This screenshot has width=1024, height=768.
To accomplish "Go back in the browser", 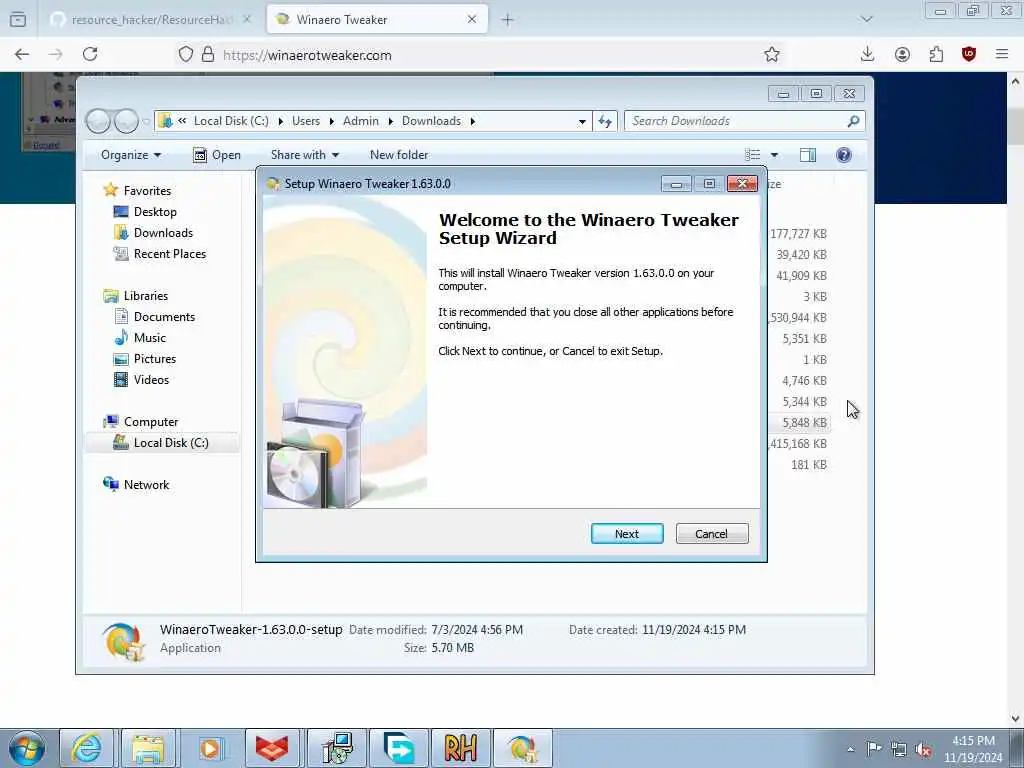I will [x=22, y=54].
